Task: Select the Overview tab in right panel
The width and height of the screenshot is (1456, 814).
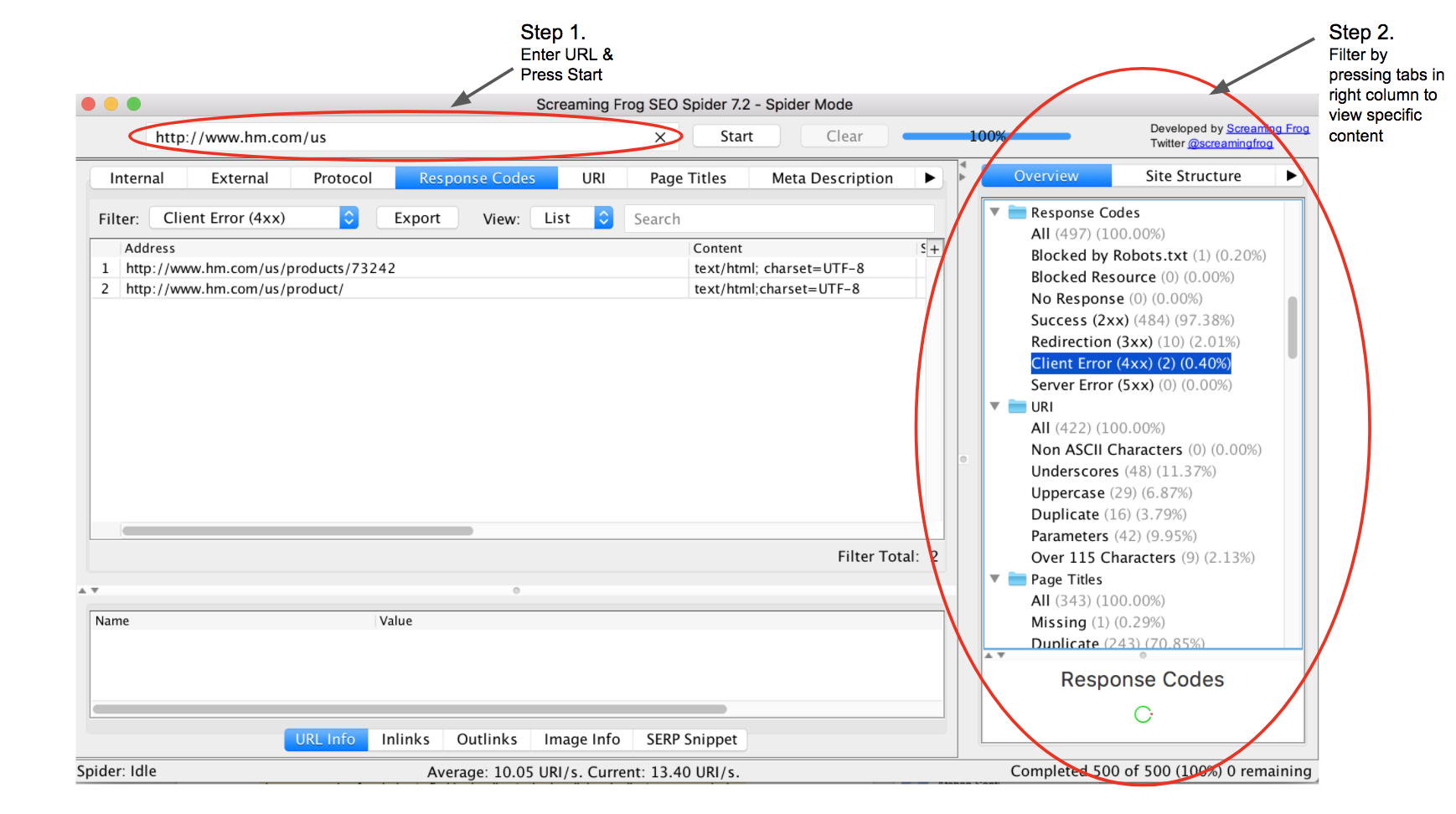Action: point(1046,176)
